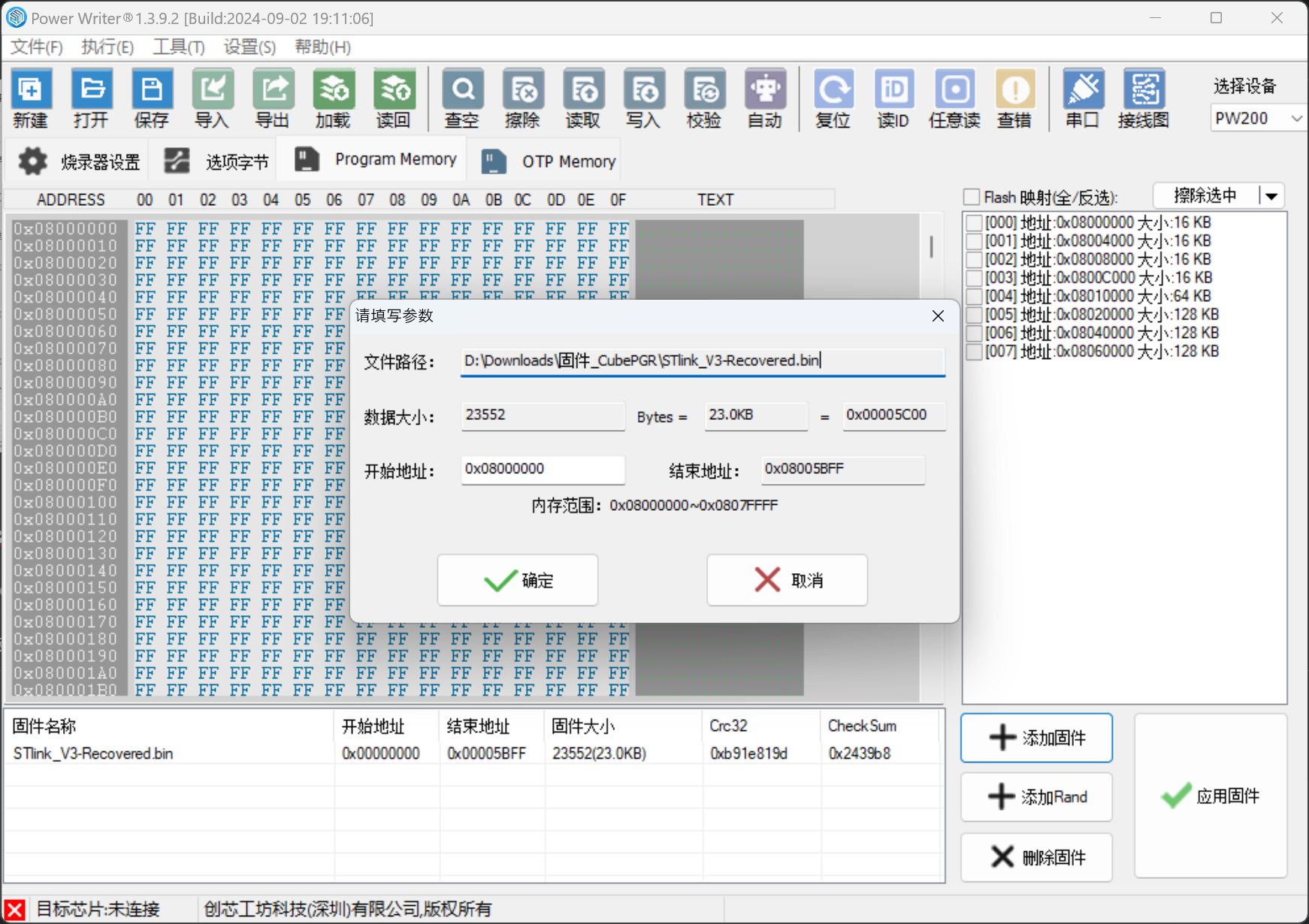1309x924 pixels.
Task: Click the 保存 (Save) toolbar icon
Action: [x=152, y=98]
